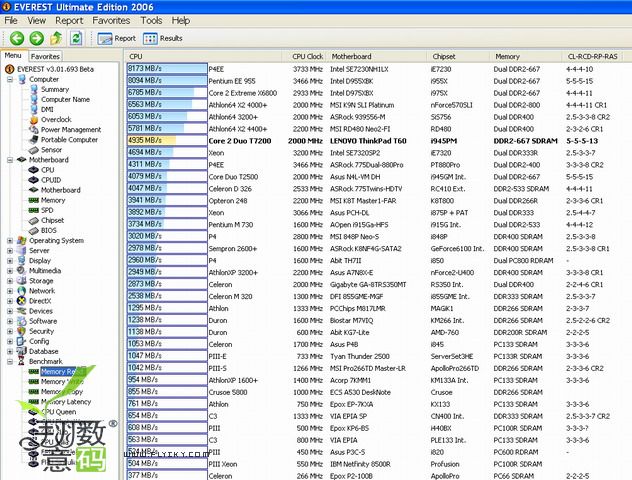This screenshot has width=632, height=480.
Task: Select the Chipset icon in tree
Action: pos(34,220)
